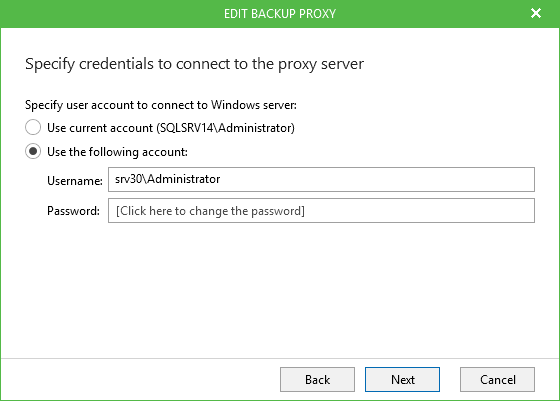
Task: Click the 'Specify credentials to connect' heading
Action: click(195, 64)
